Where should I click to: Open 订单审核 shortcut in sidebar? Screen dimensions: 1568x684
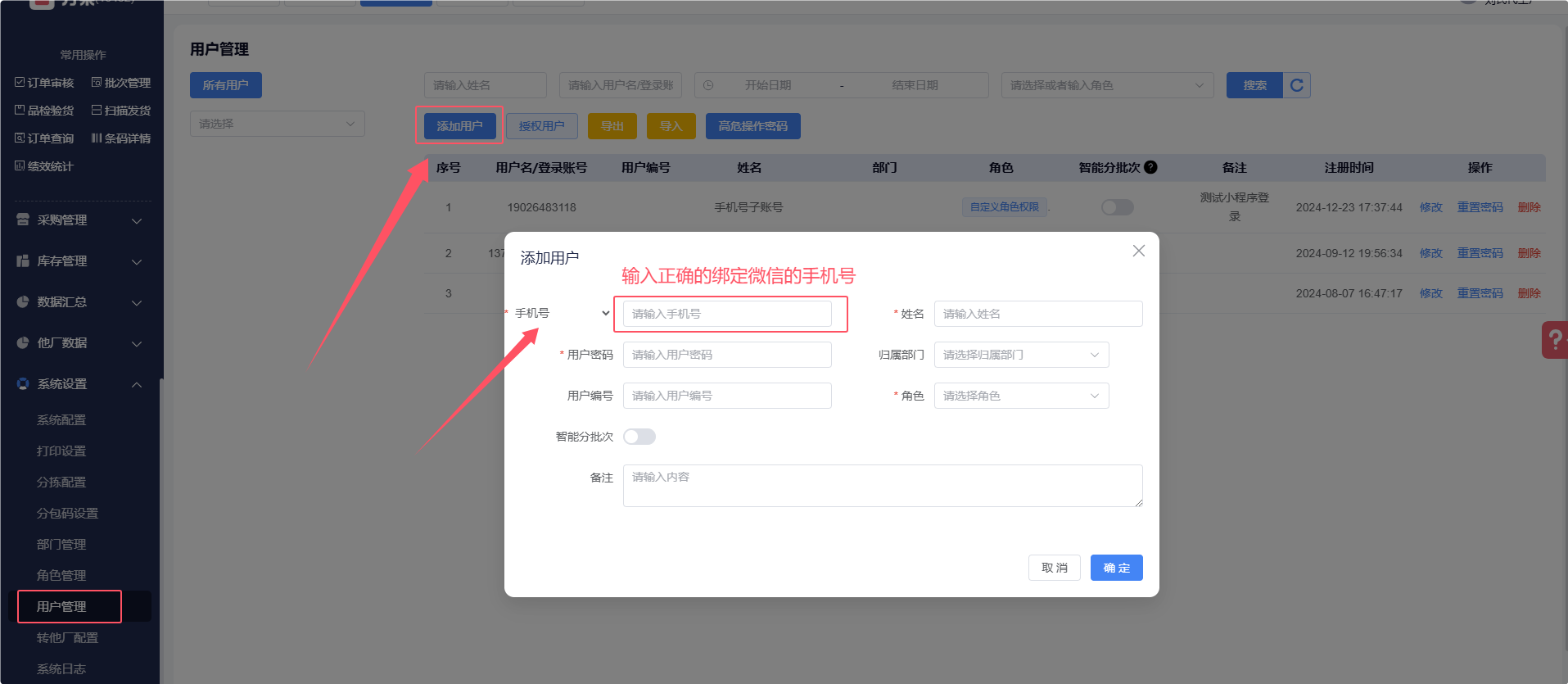click(44, 83)
